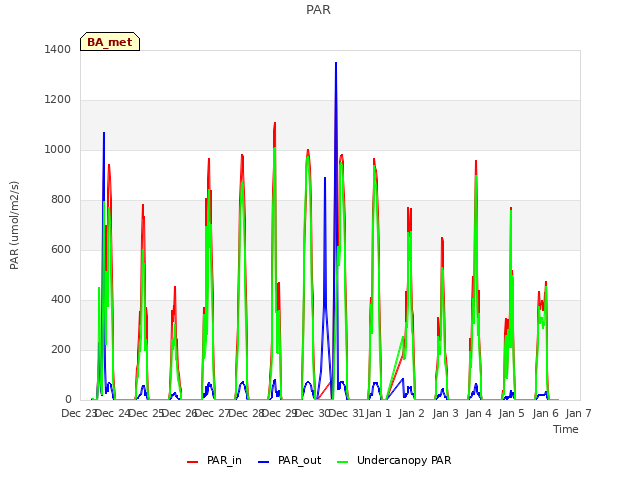Screen dimensions: 640x480
Task: Click the 600 y-axis label
Action: 61,249
